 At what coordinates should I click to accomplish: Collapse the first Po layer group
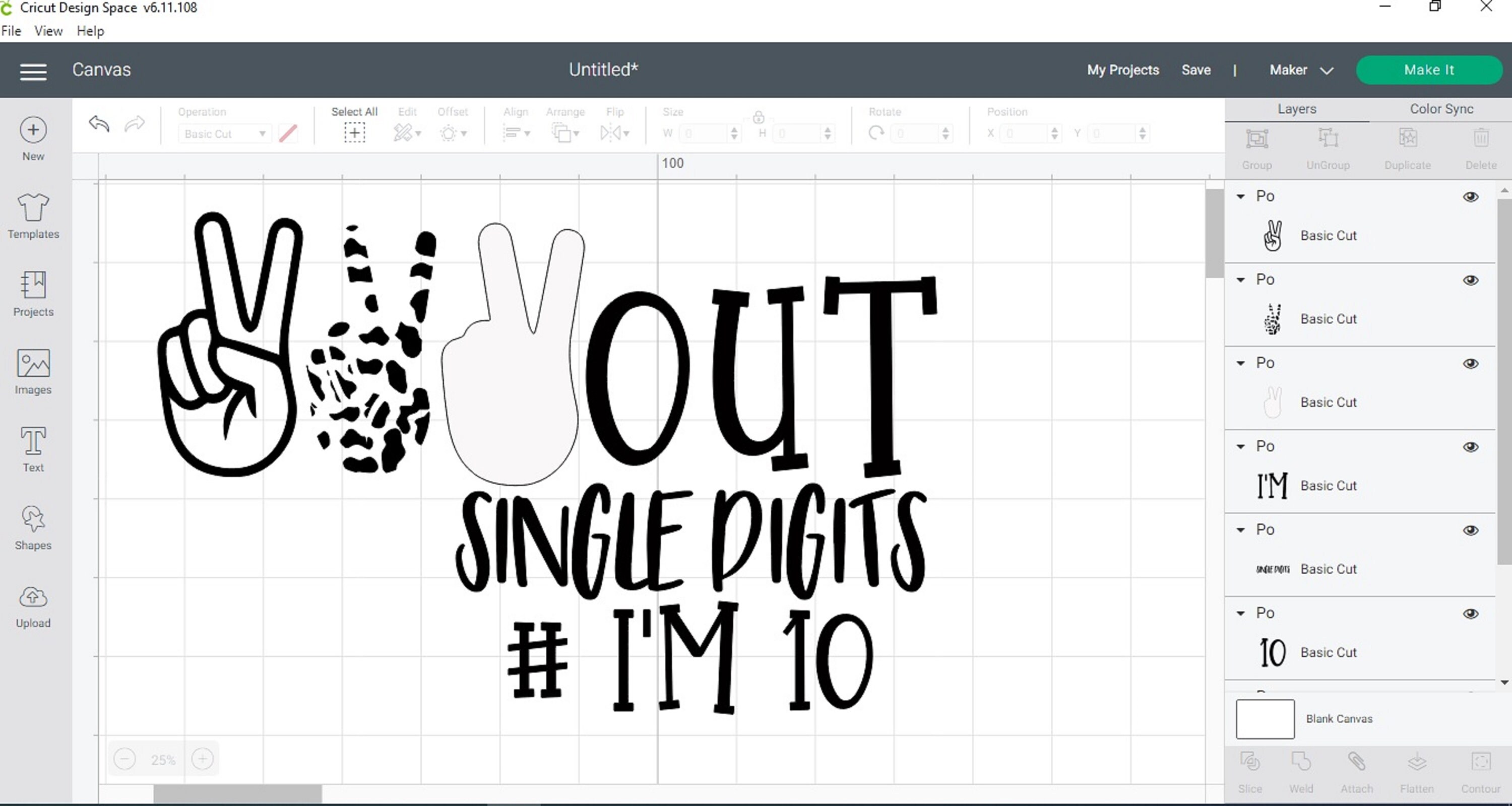pyautogui.click(x=1241, y=197)
